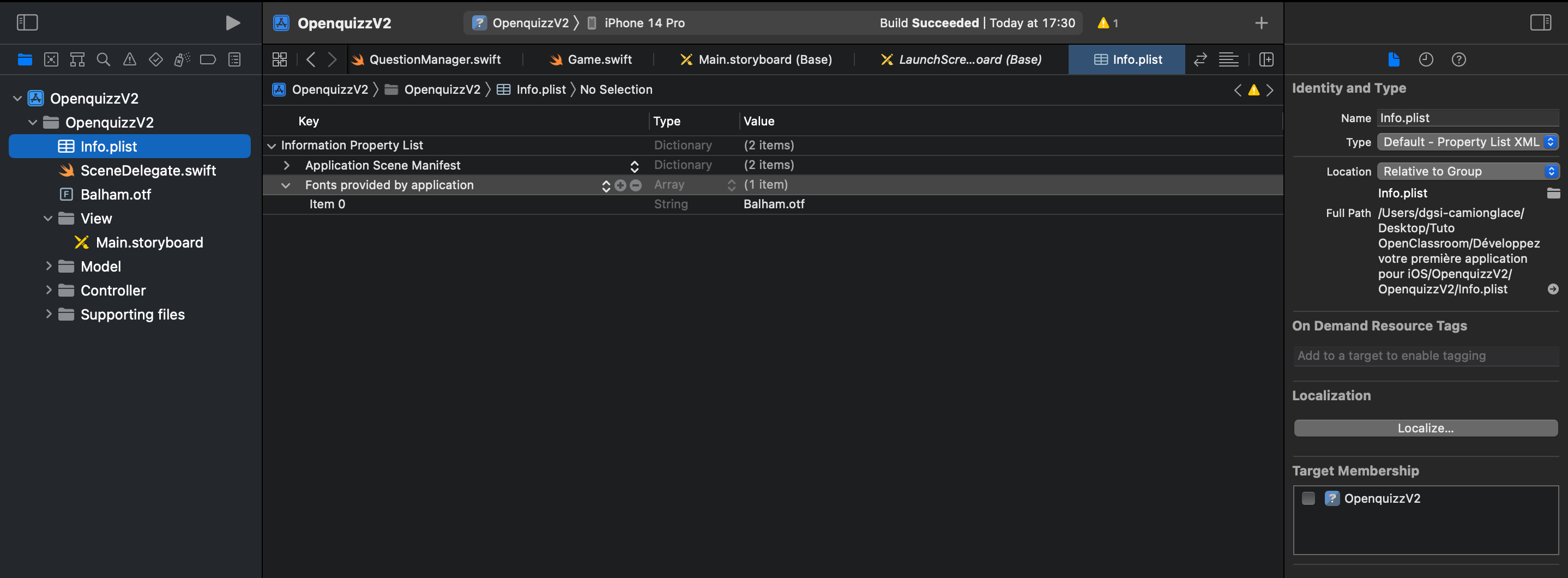Open the Location Relative to Group dropdown
The height and width of the screenshot is (578, 1568).
pos(1468,171)
